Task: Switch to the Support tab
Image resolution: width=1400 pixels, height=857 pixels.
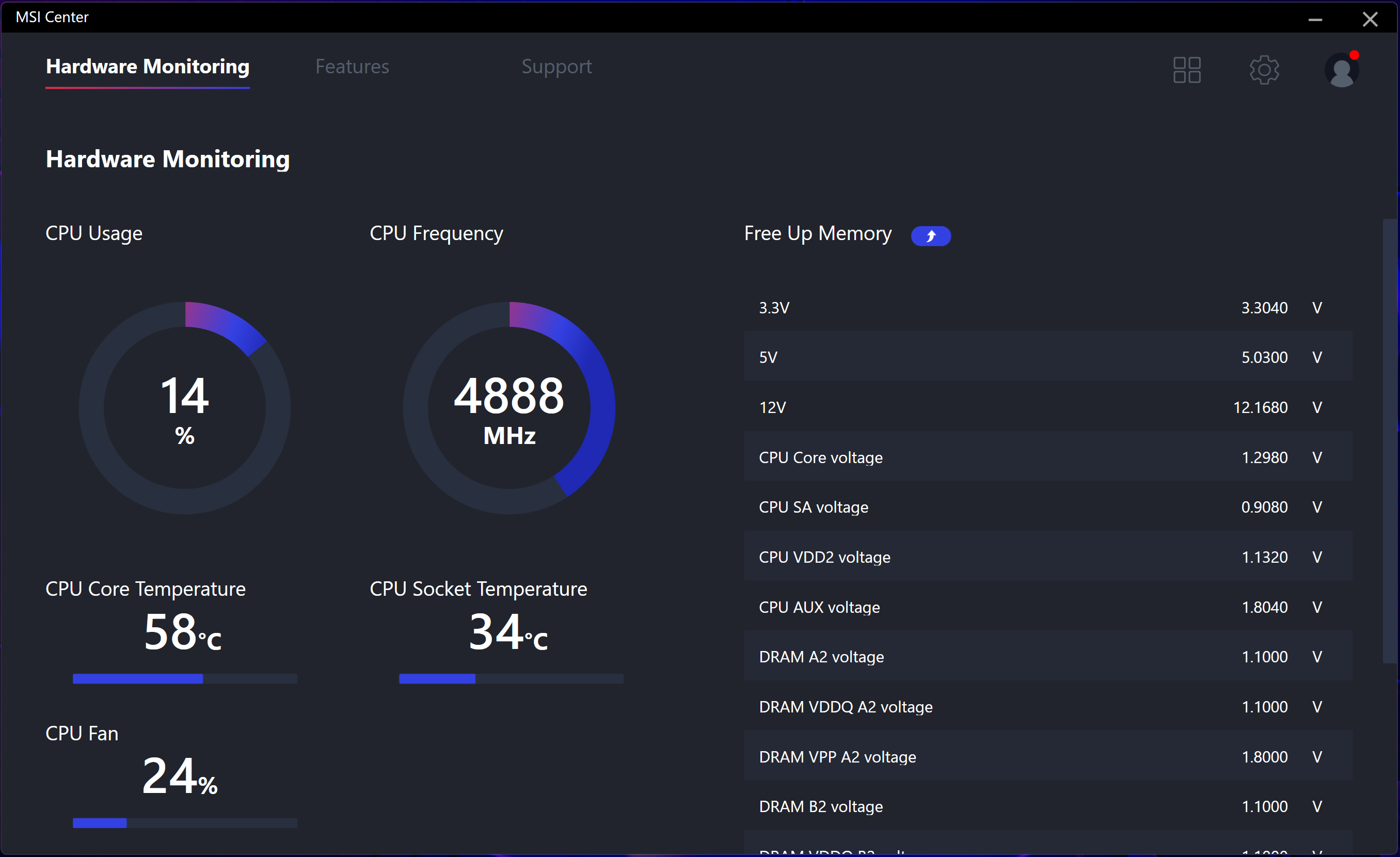Action: tap(557, 67)
